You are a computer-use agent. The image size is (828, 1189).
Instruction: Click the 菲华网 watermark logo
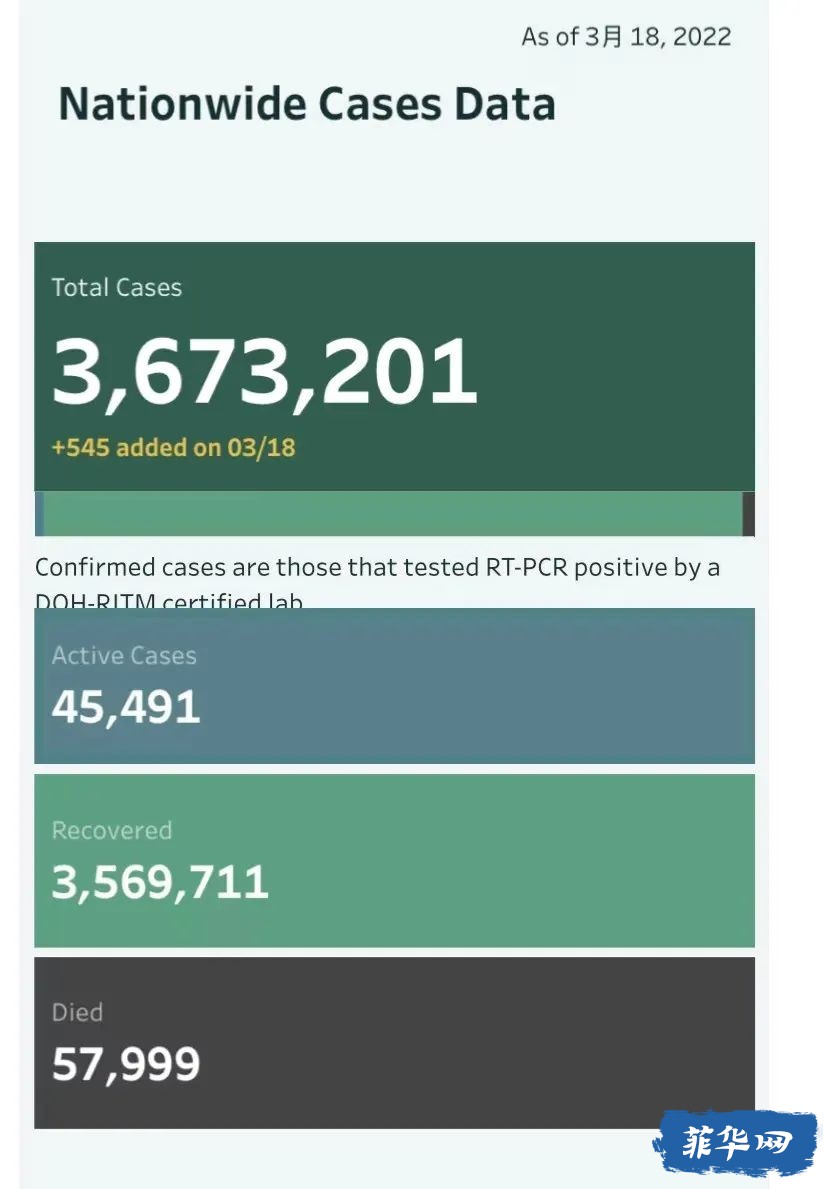(736, 1143)
